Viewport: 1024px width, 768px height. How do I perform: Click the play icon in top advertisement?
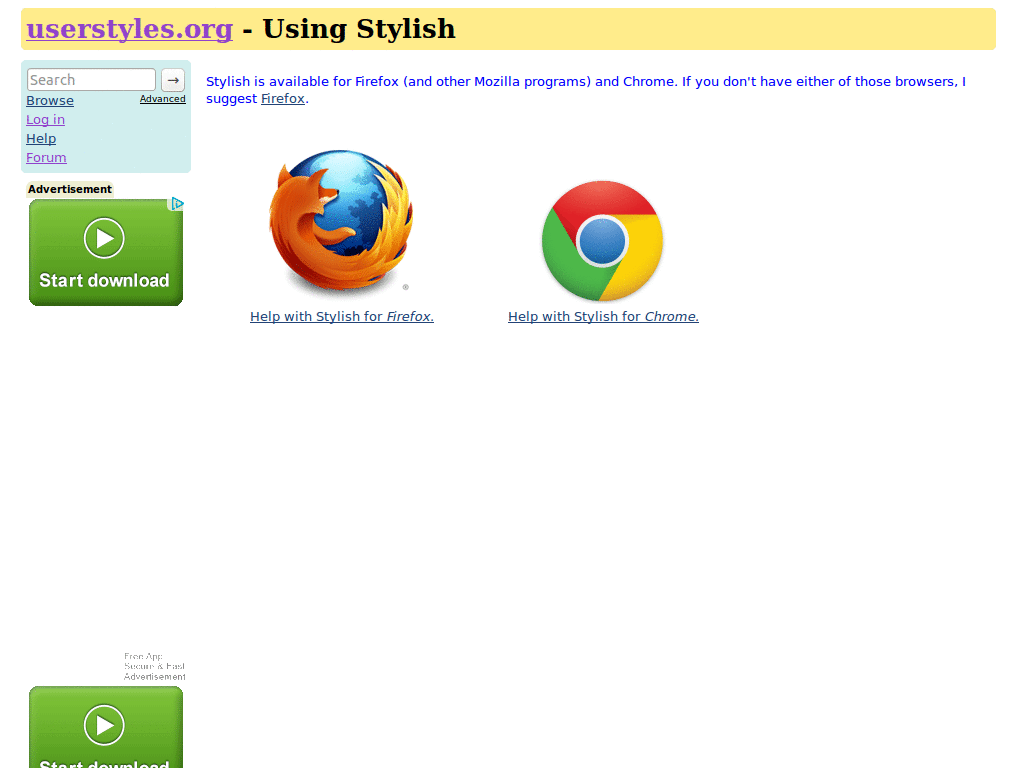point(104,238)
